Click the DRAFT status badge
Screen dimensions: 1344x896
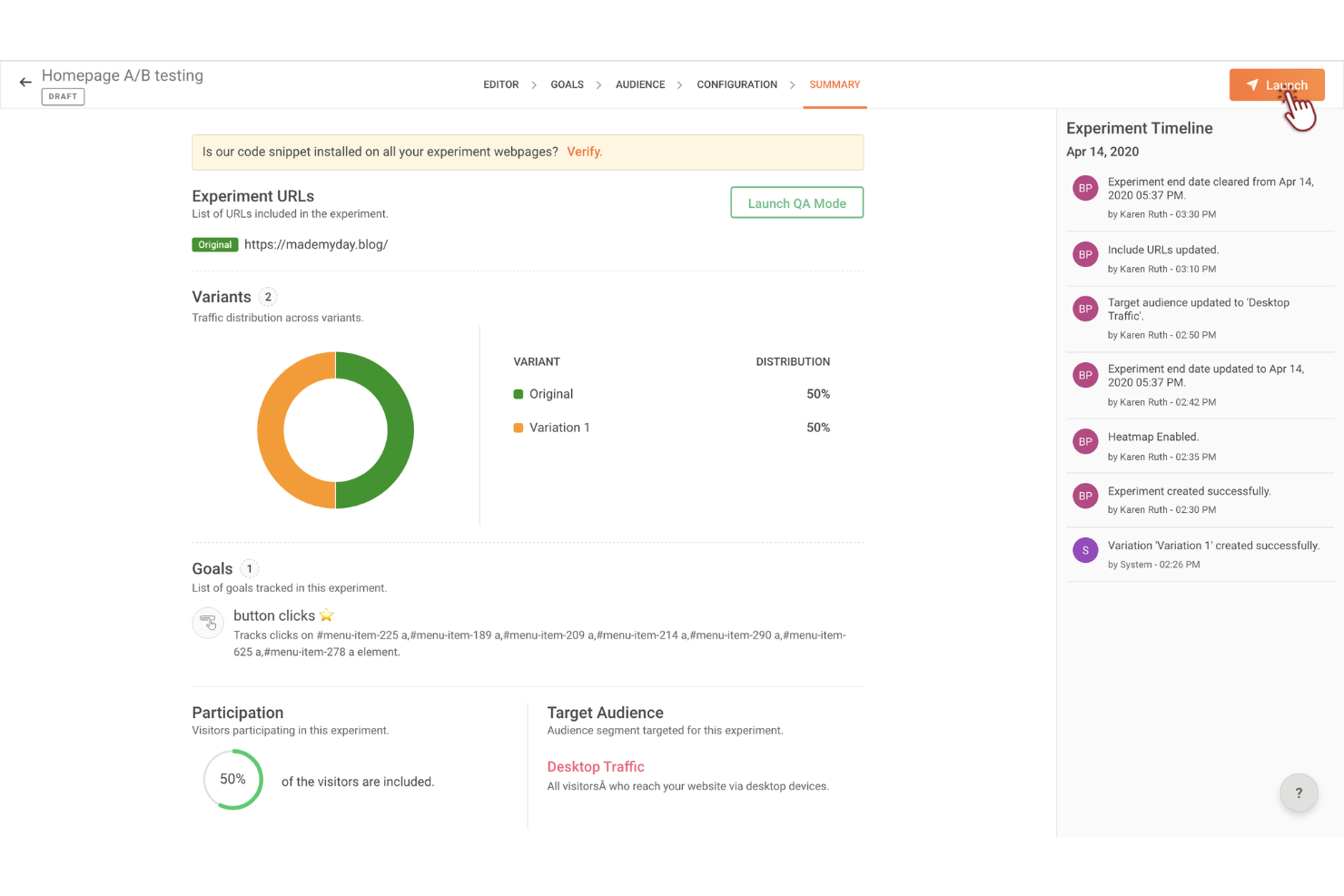pos(63,96)
